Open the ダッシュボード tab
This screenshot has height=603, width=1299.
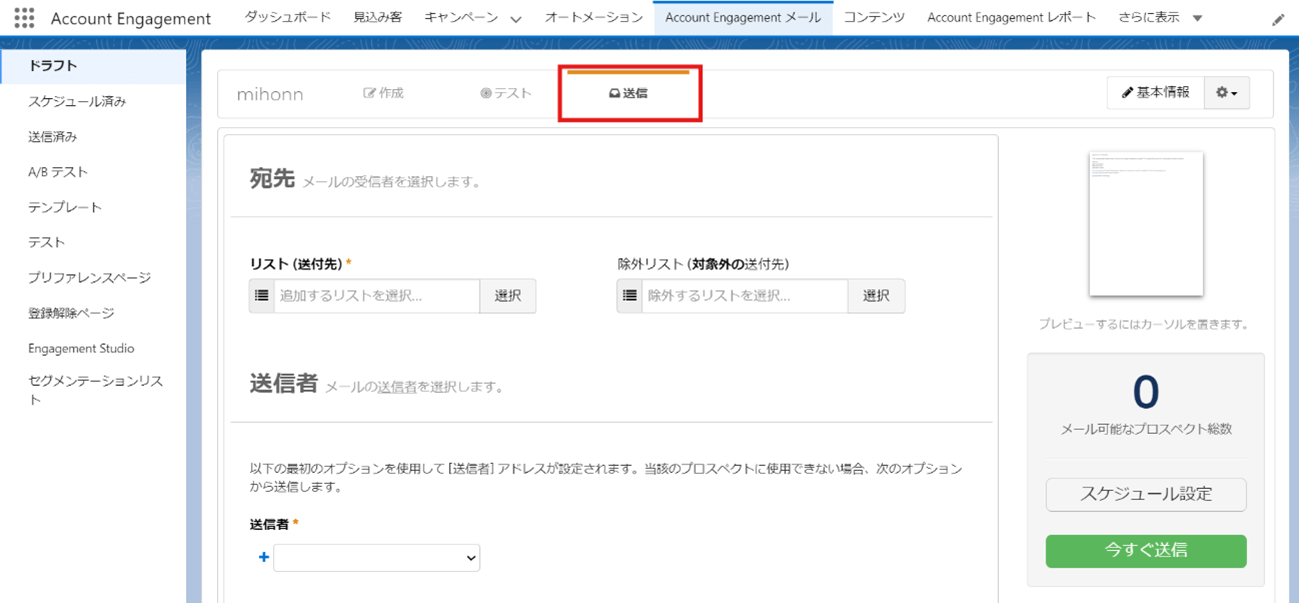tap(288, 17)
